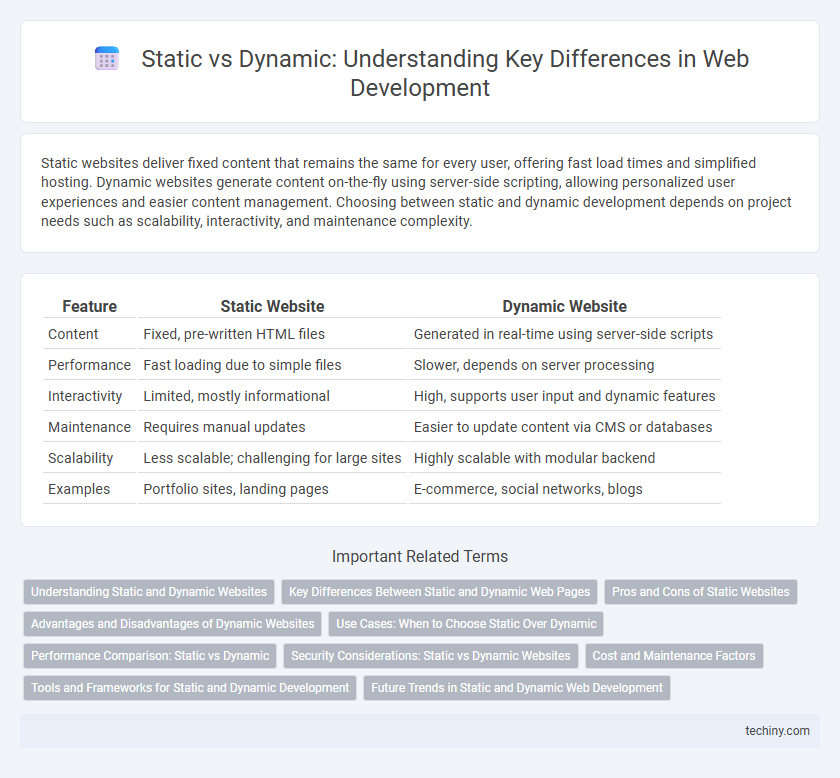Select the Maintenance row label
Image resolution: width=840 pixels, height=778 pixels.
click(89, 427)
